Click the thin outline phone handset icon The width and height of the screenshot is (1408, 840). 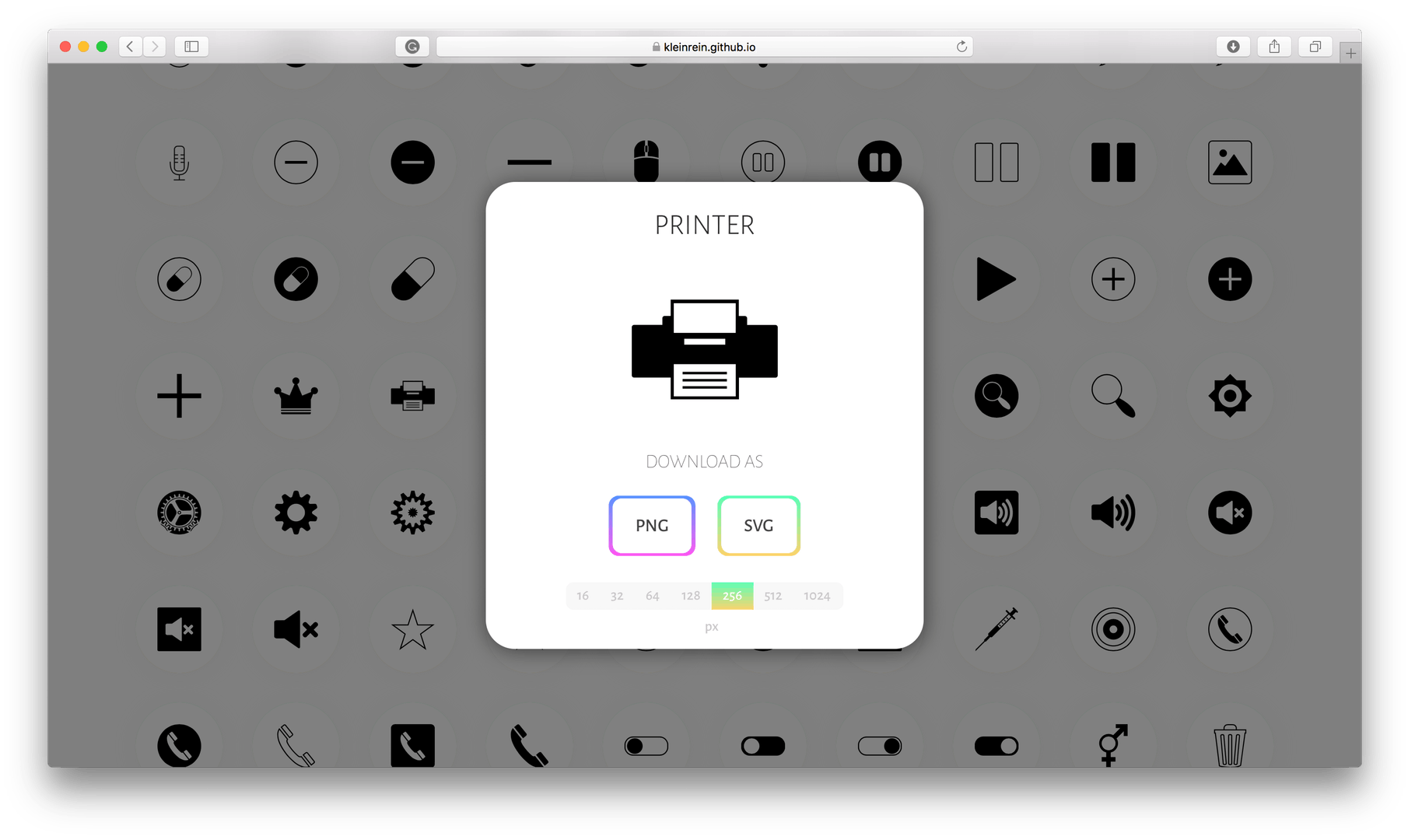pyautogui.click(x=296, y=745)
